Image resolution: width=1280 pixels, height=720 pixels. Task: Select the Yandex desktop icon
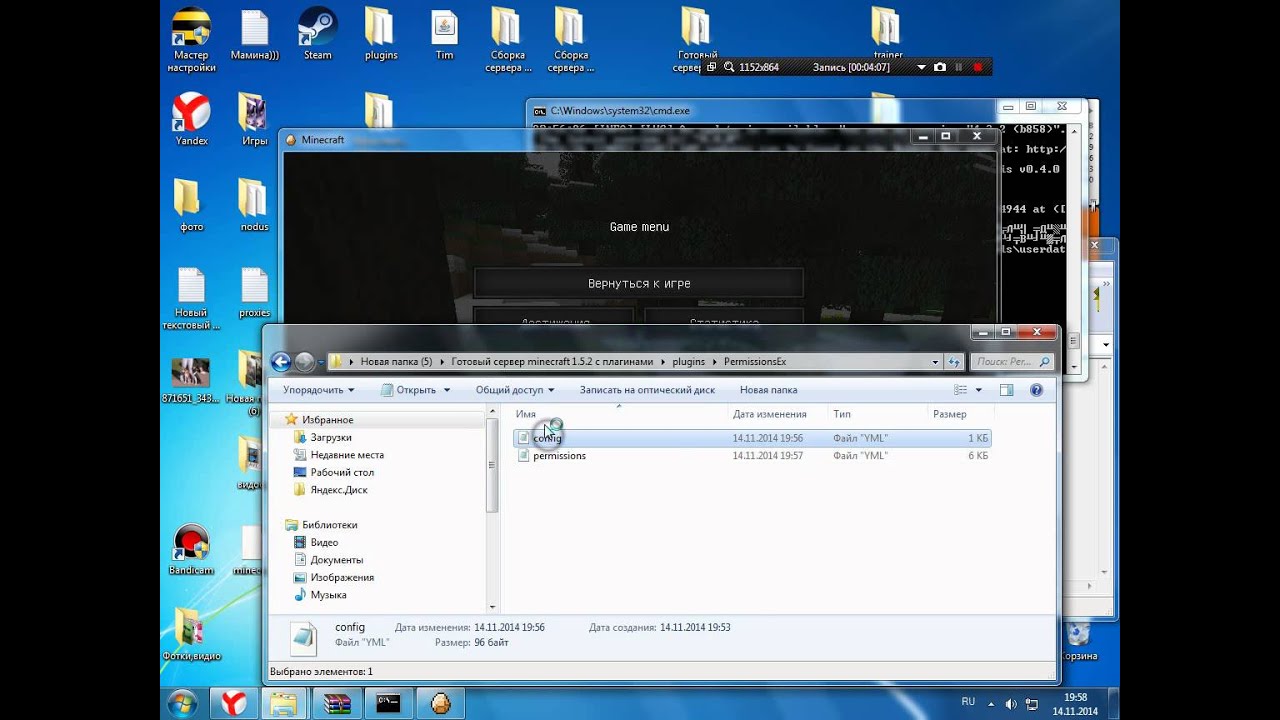(x=191, y=120)
